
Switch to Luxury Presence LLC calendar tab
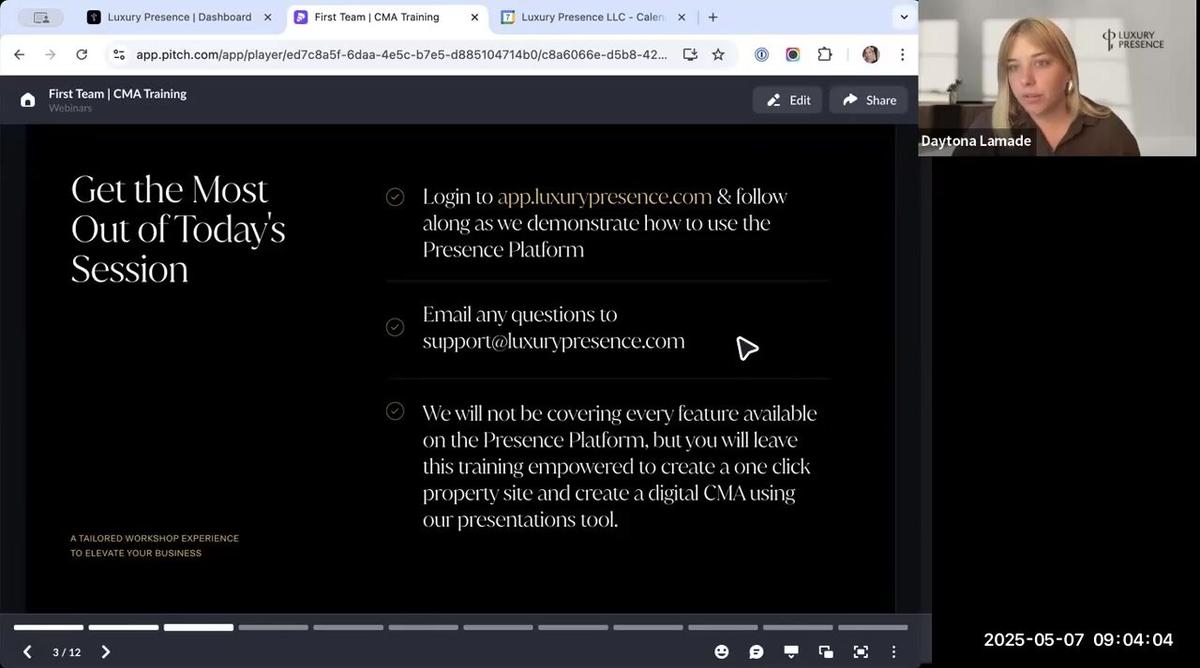pyautogui.click(x=593, y=17)
